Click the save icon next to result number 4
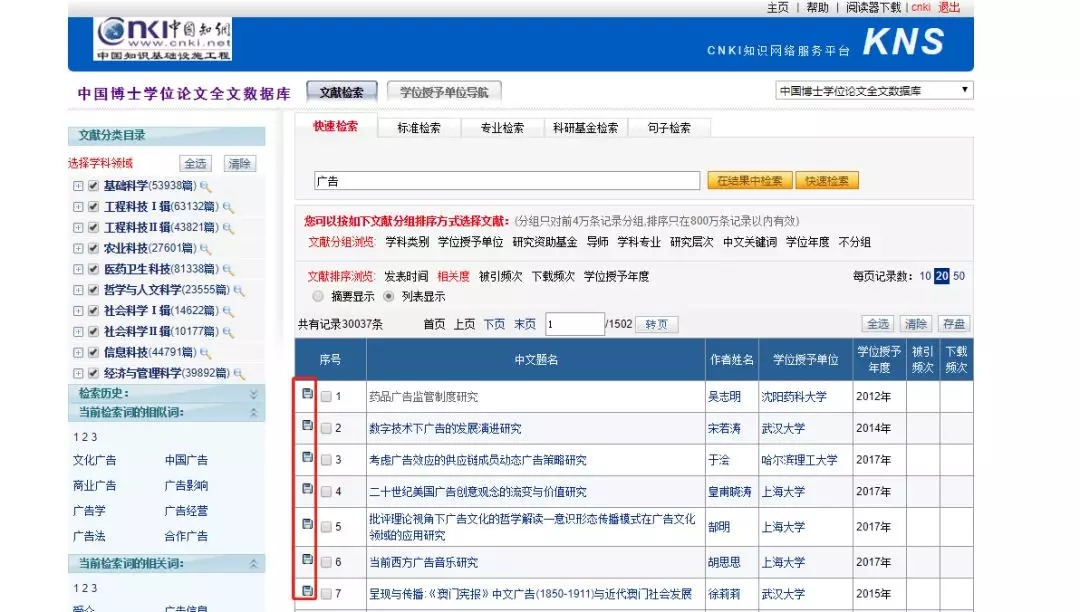The height and width of the screenshot is (612, 1080). click(x=309, y=491)
